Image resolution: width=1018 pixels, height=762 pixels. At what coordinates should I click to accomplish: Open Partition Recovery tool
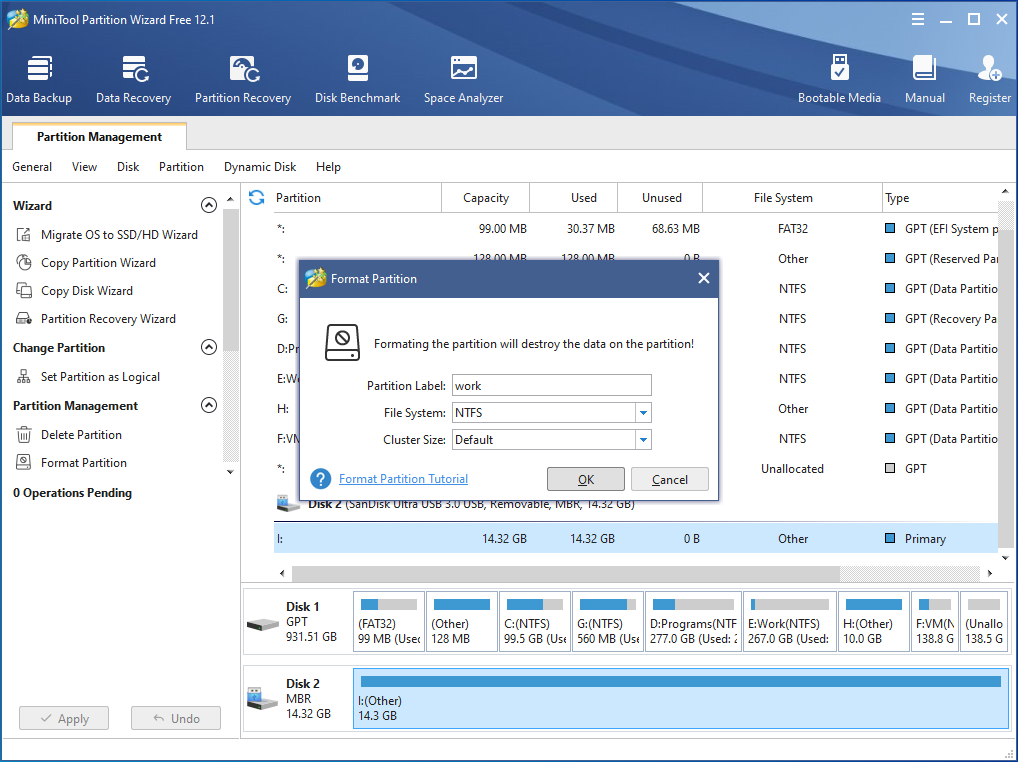(x=243, y=80)
